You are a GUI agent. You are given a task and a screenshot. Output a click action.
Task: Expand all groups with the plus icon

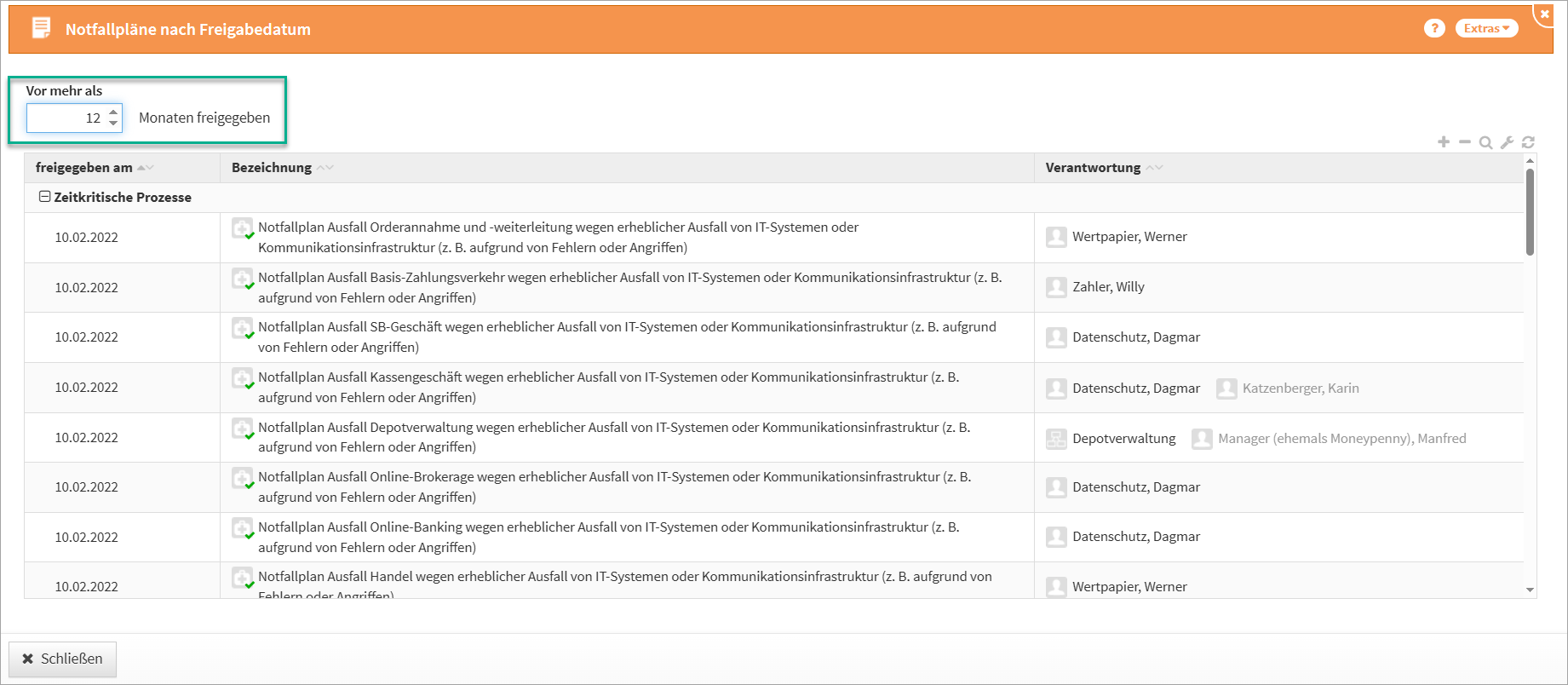coord(1444,142)
